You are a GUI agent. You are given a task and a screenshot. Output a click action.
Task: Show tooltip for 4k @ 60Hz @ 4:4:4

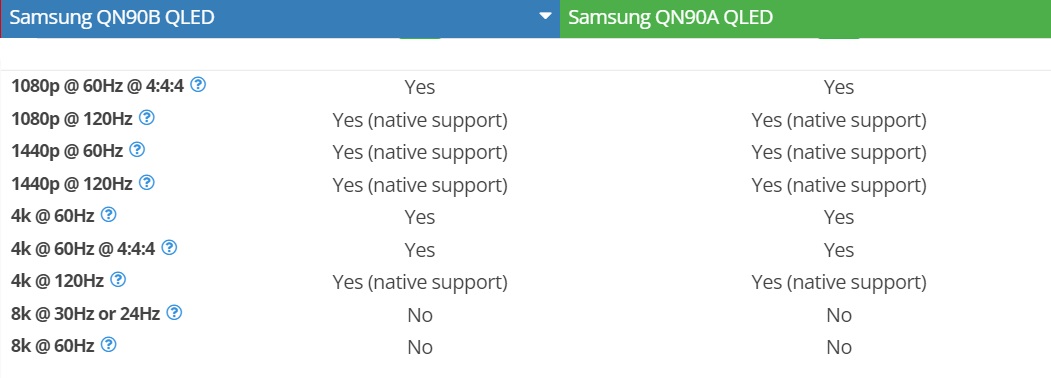(x=170, y=248)
